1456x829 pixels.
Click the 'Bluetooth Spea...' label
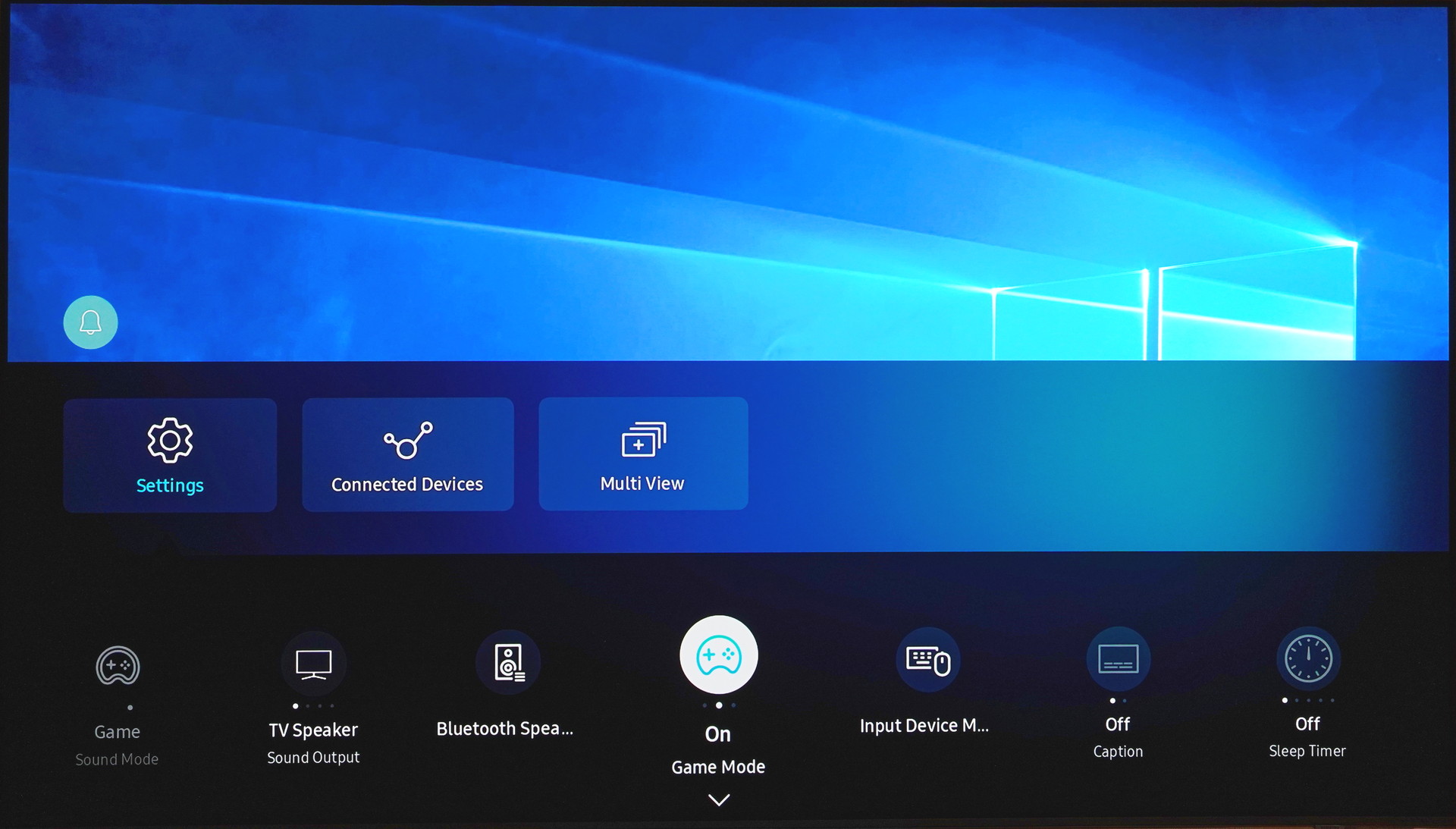pyautogui.click(x=505, y=728)
